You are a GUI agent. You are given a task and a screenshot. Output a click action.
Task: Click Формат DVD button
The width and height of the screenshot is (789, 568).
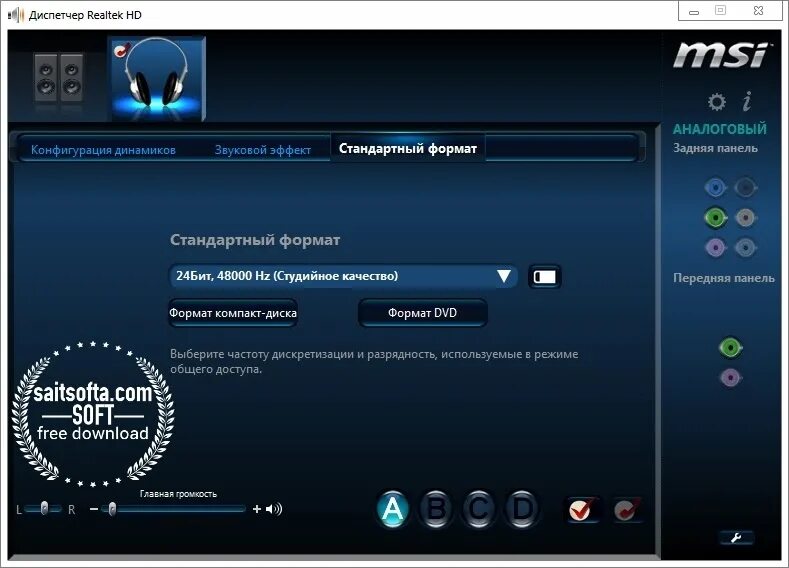[423, 313]
